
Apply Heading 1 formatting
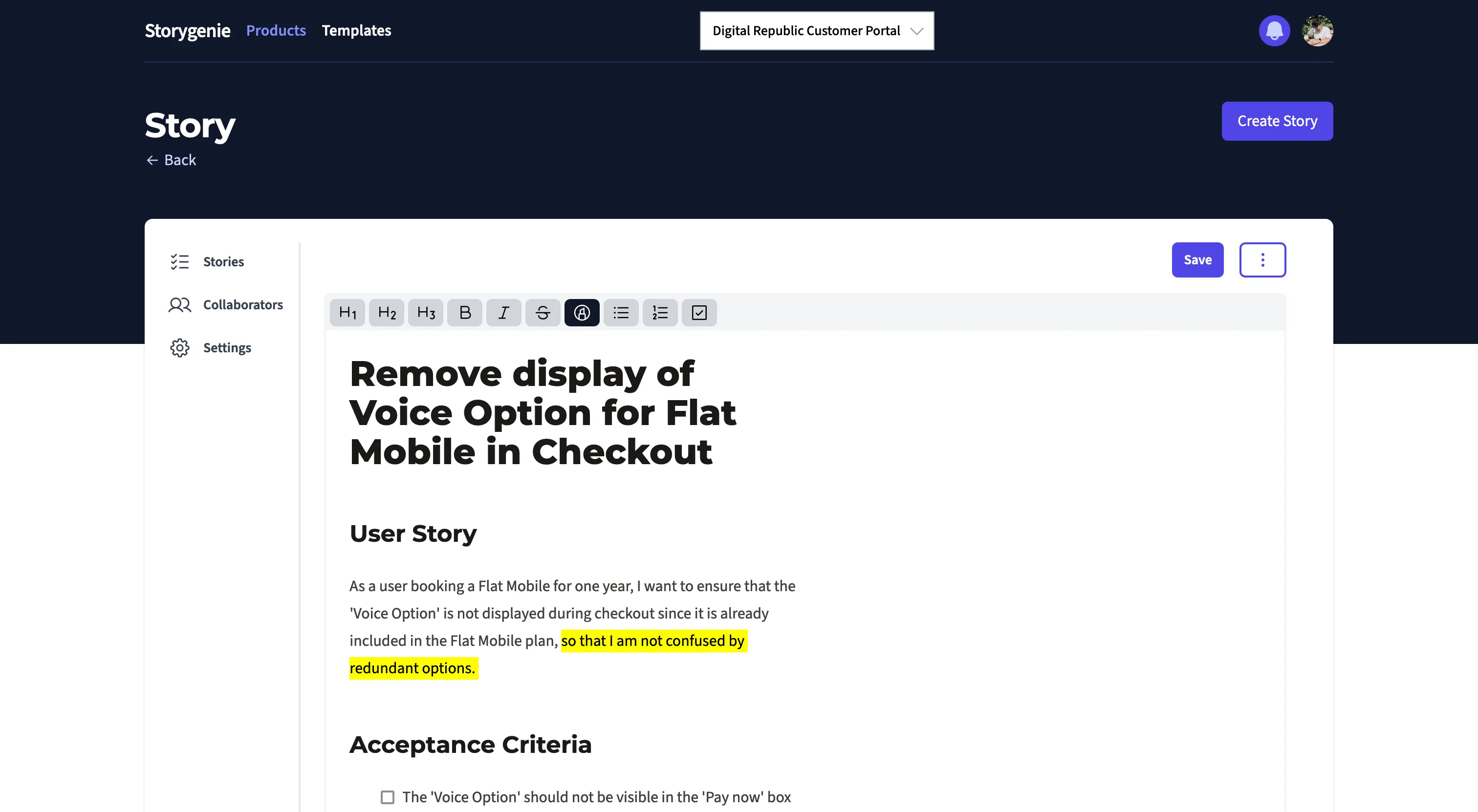347,313
